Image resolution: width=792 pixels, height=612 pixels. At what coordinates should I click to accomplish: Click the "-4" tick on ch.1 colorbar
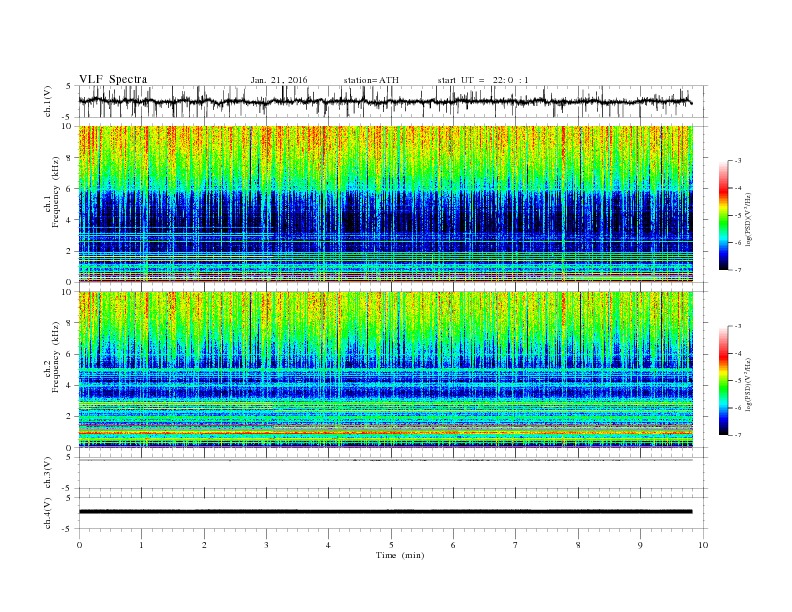click(738, 188)
